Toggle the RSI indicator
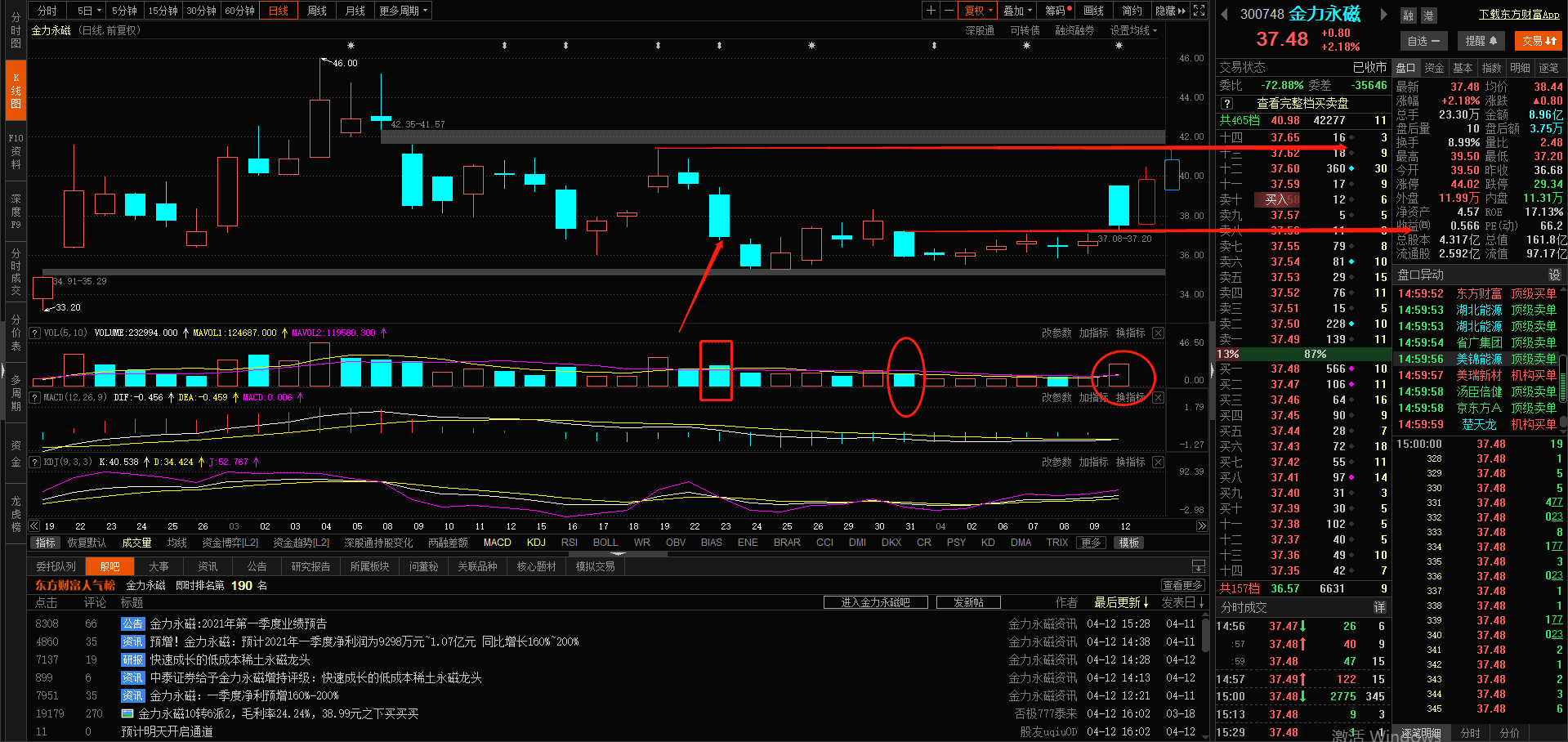Screen dimensions: 1568x742 tap(570, 543)
